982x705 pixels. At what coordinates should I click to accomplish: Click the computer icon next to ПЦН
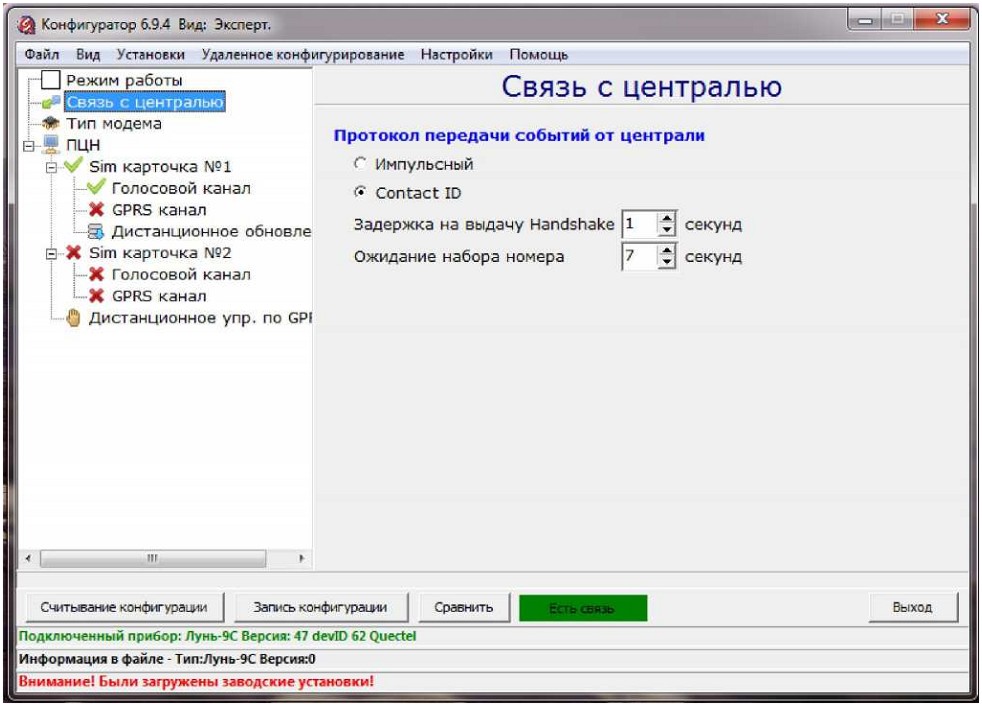click(x=51, y=145)
